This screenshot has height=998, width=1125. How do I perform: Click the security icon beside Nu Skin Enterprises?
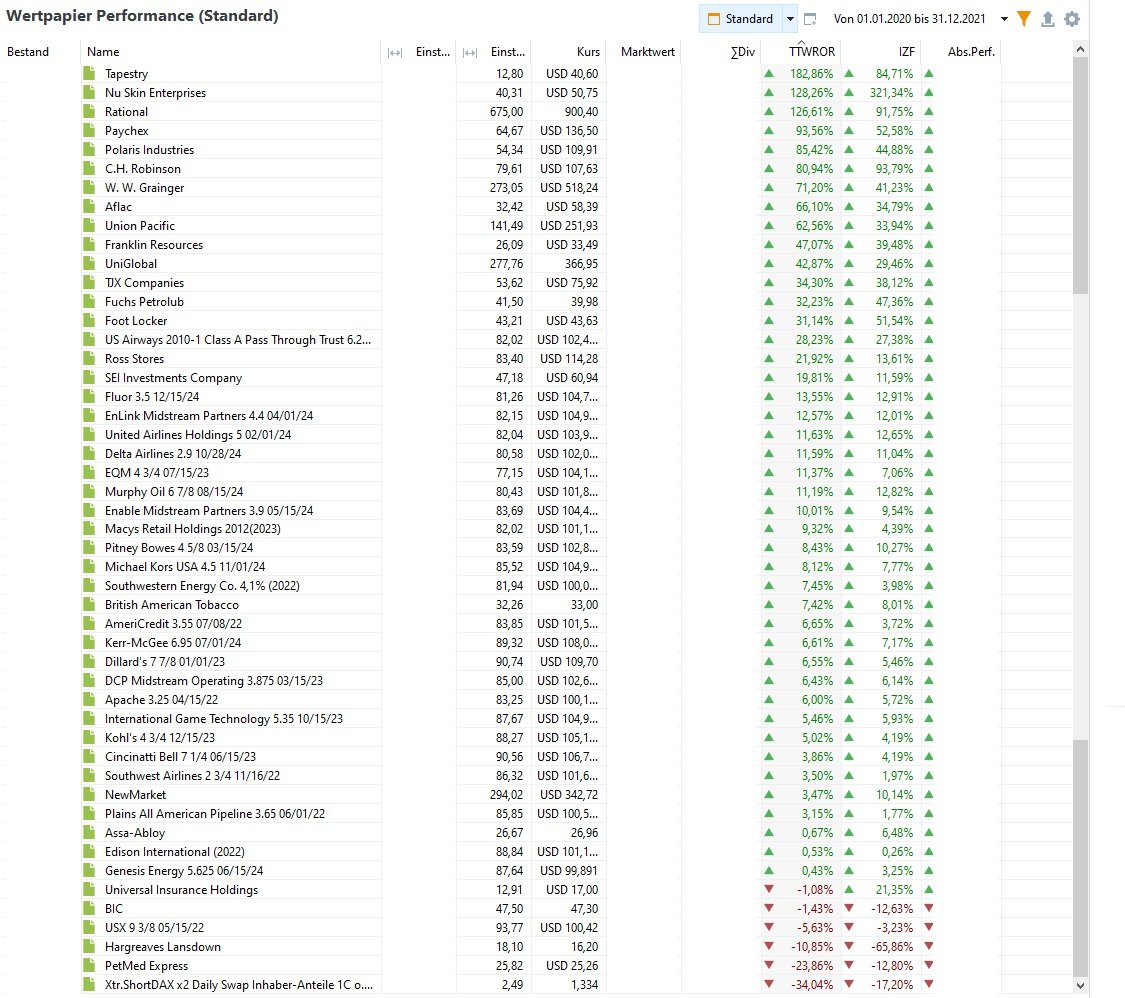89,93
